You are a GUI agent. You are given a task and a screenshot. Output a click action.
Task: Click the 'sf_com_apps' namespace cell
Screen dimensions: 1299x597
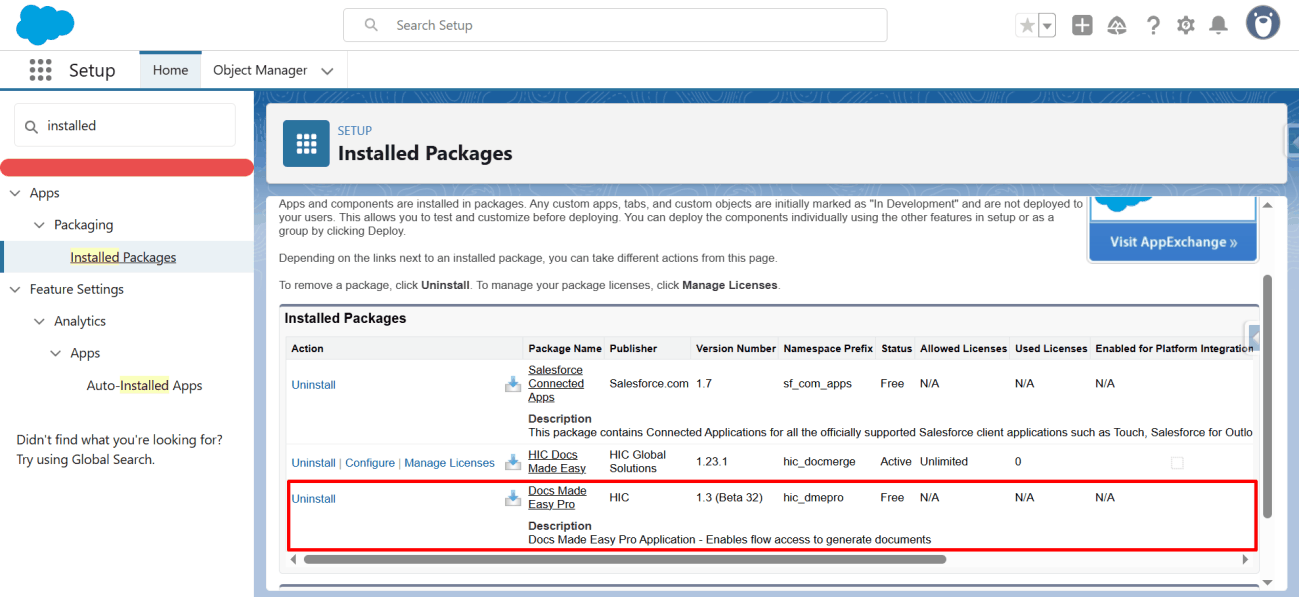tap(817, 384)
